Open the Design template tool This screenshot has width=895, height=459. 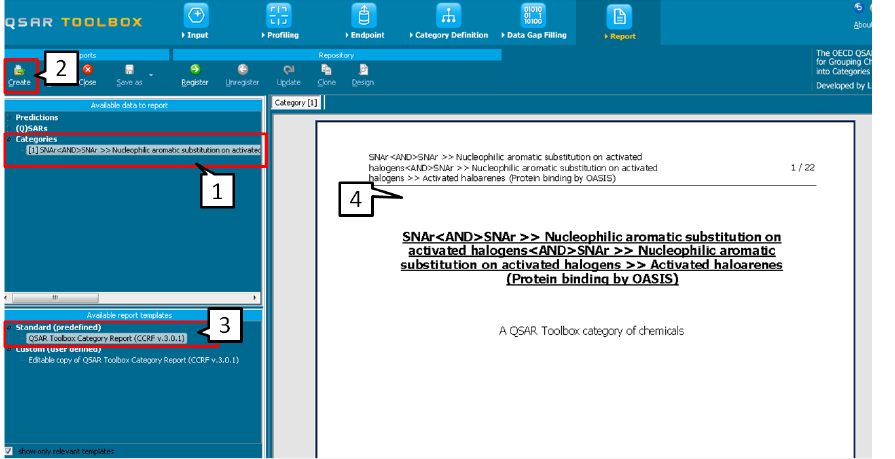coord(363,75)
